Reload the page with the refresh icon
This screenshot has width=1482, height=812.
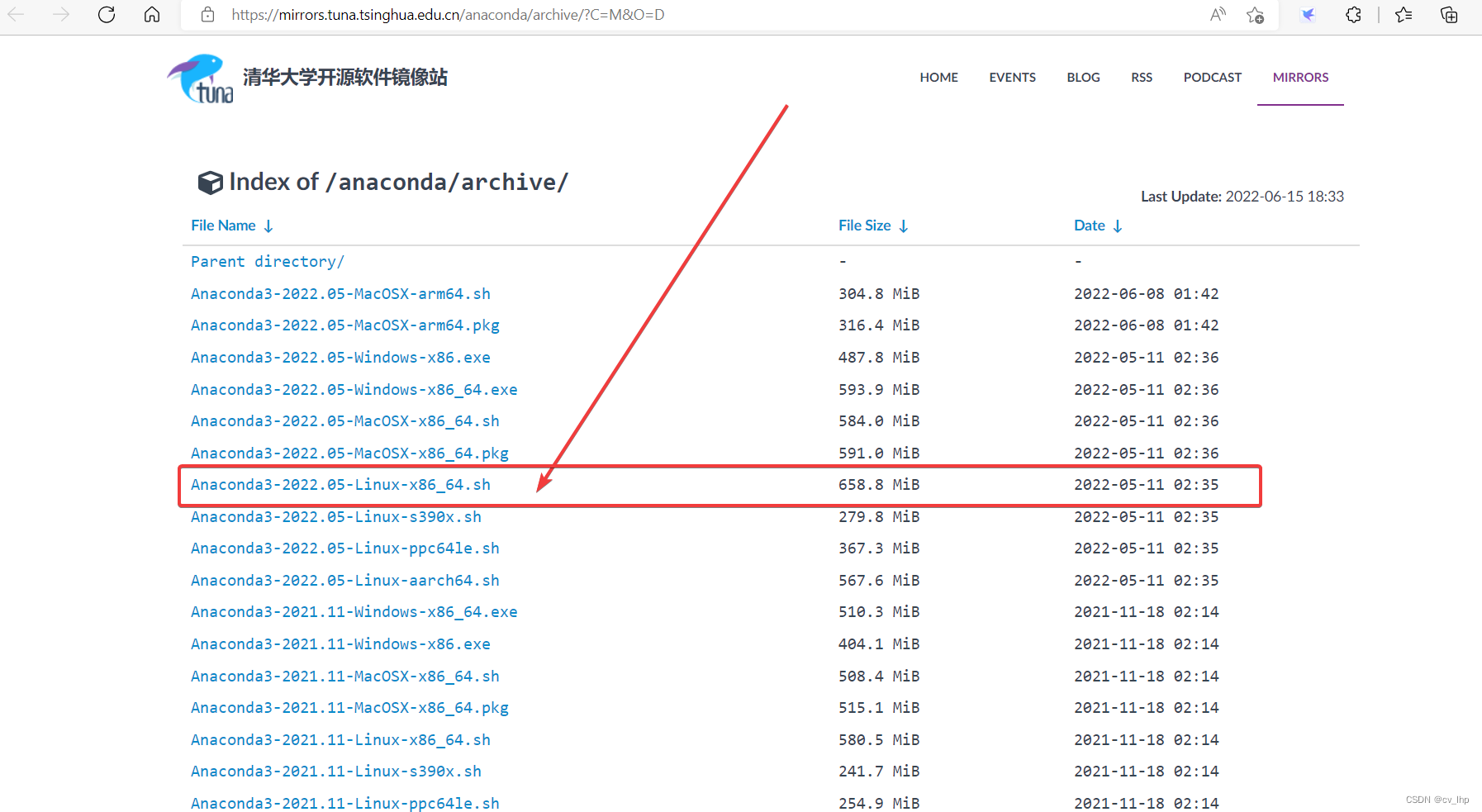click(x=106, y=14)
